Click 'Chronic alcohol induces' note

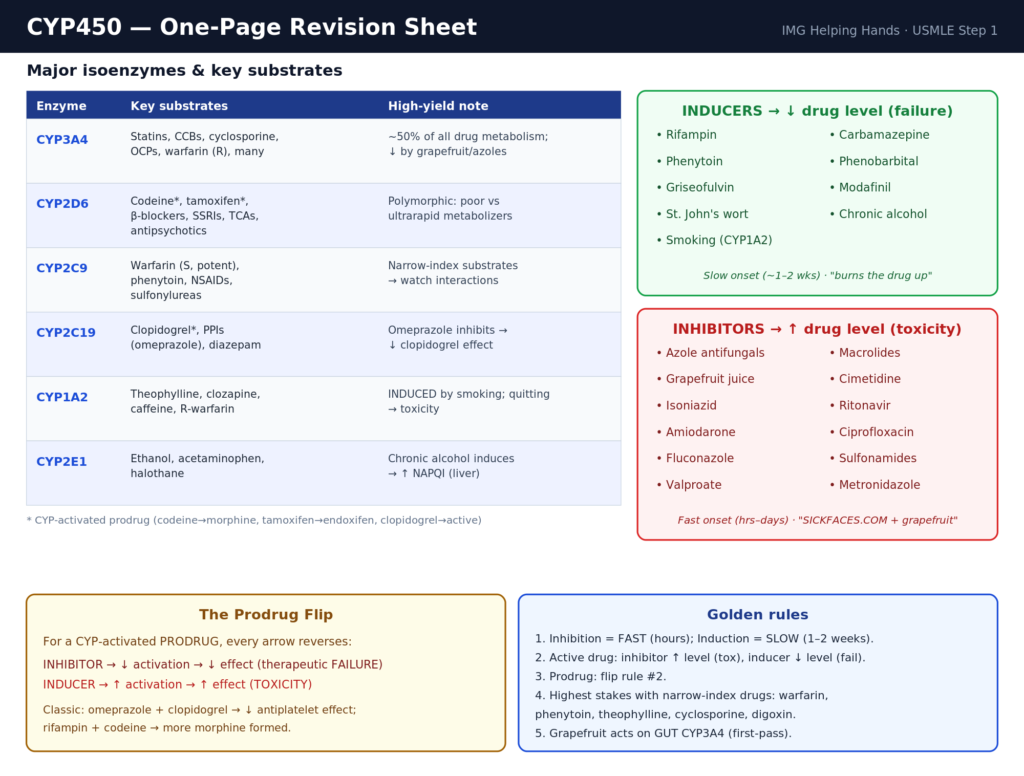coord(451,466)
